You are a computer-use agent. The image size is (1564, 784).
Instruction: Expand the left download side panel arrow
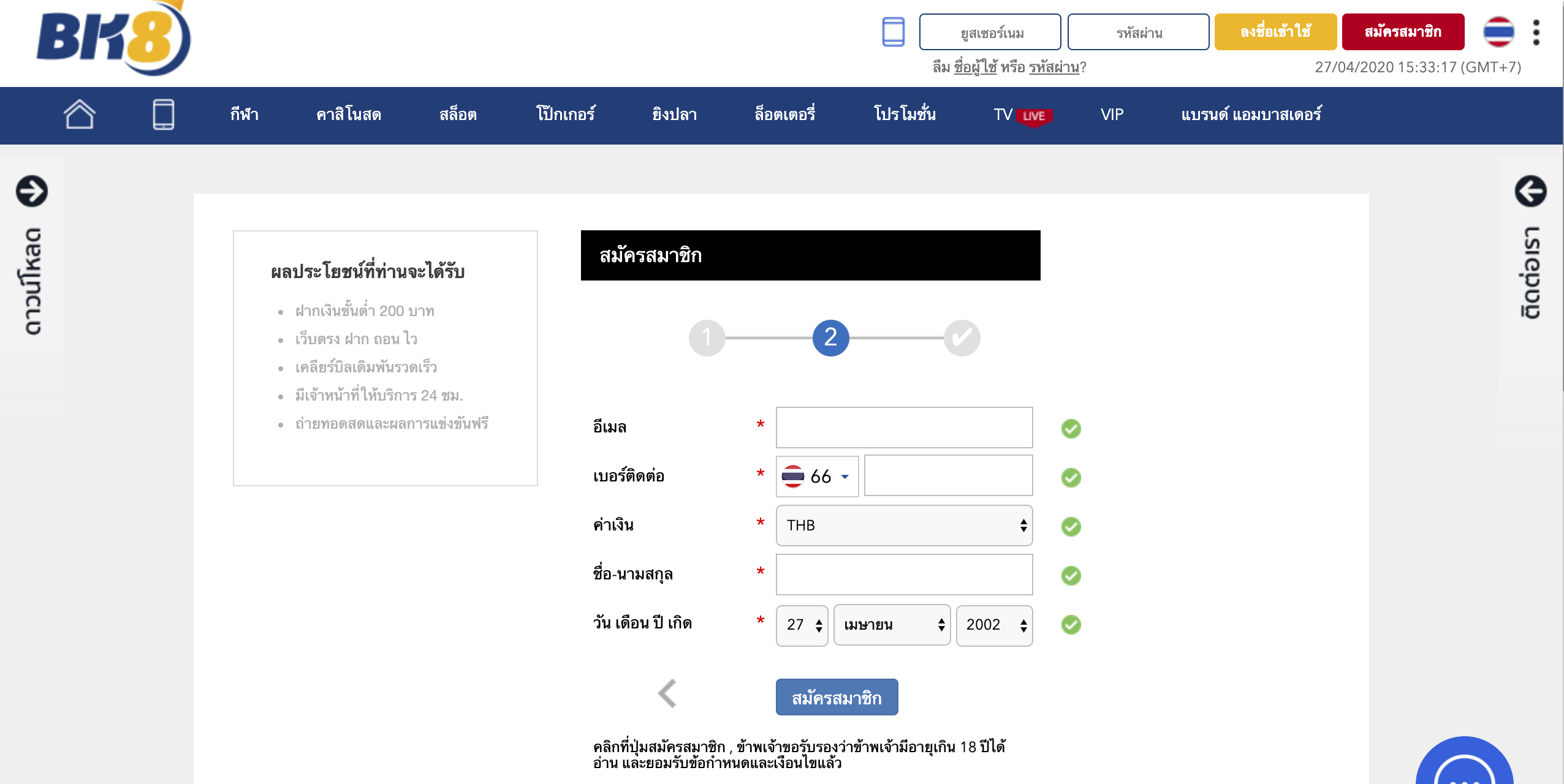click(32, 191)
